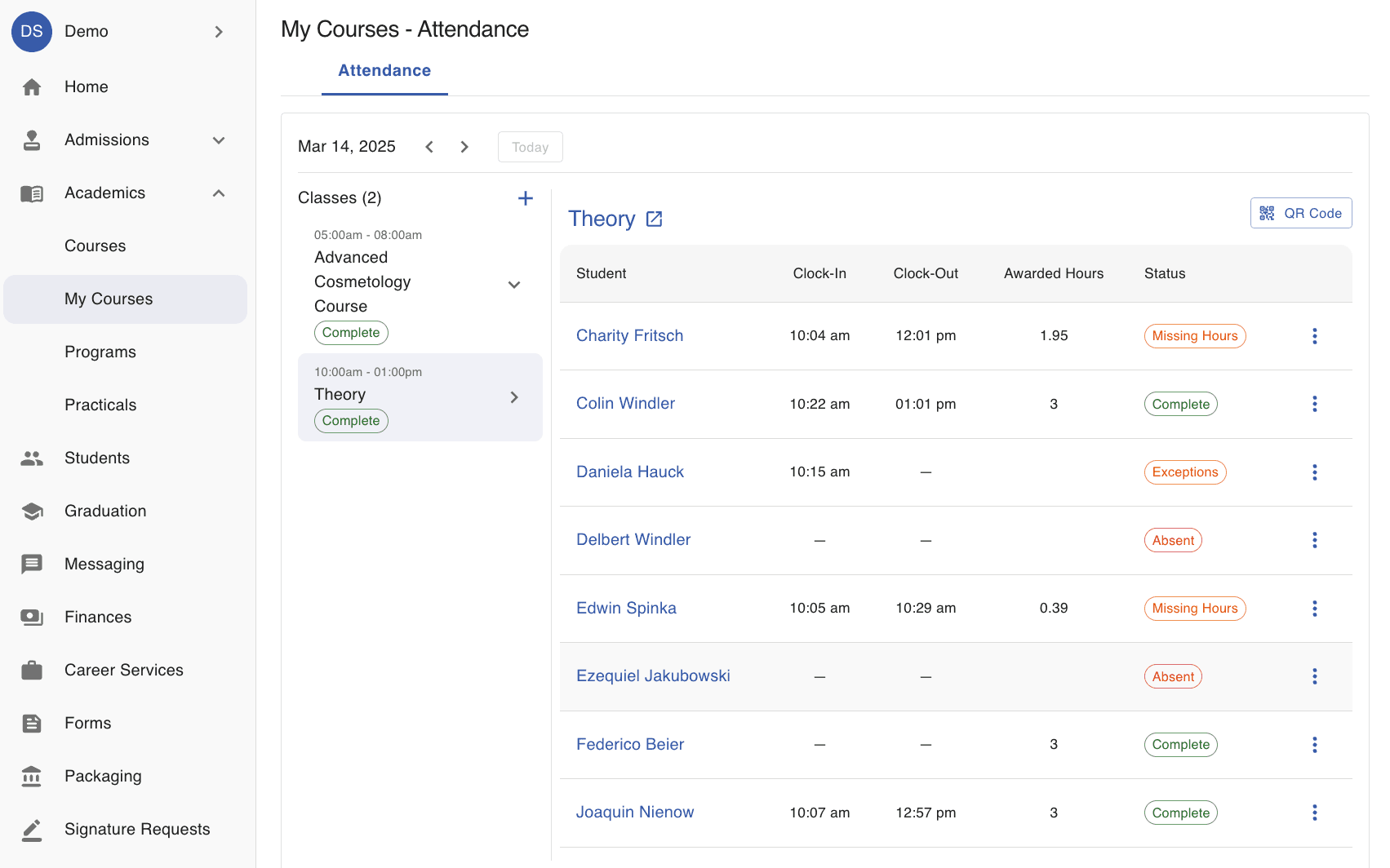
Task: Collapse the Academics menu
Action: pyautogui.click(x=218, y=193)
